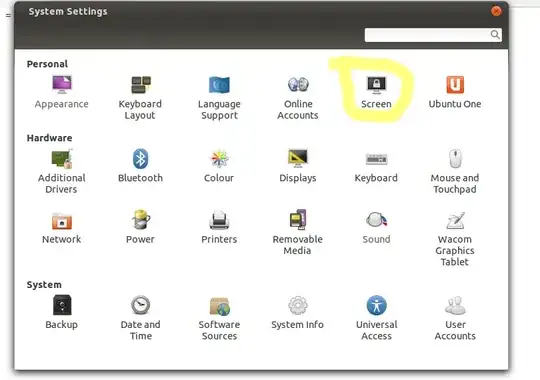The image size is (540, 380).
Task: Close the System Settings window
Action: pyautogui.click(x=496, y=11)
